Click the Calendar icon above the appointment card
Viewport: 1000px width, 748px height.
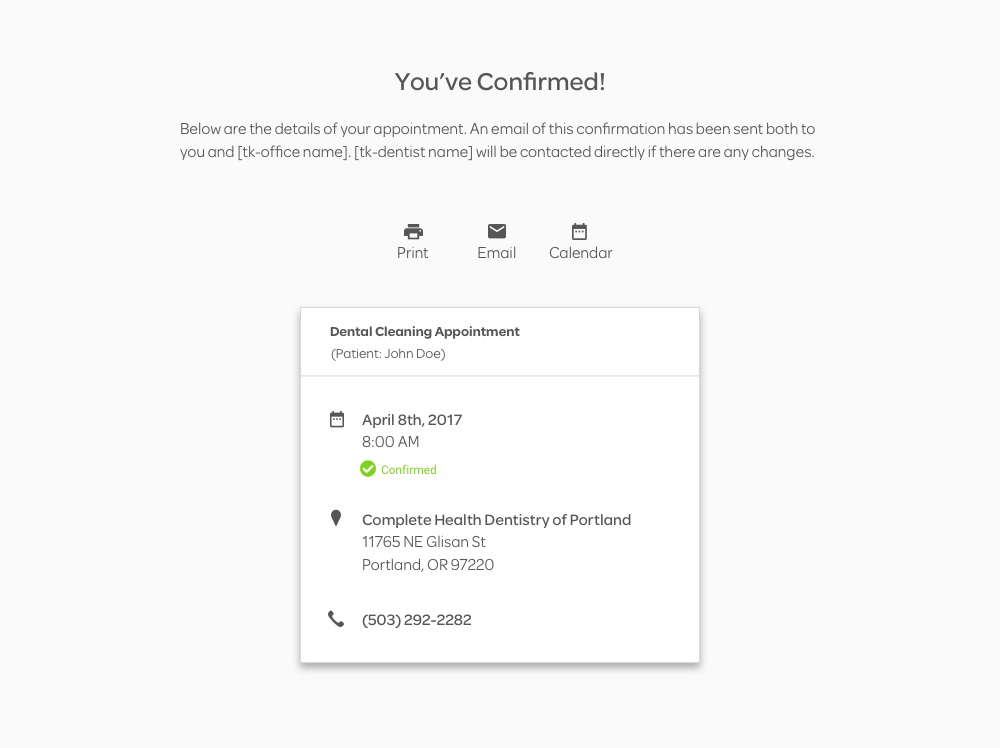click(579, 231)
